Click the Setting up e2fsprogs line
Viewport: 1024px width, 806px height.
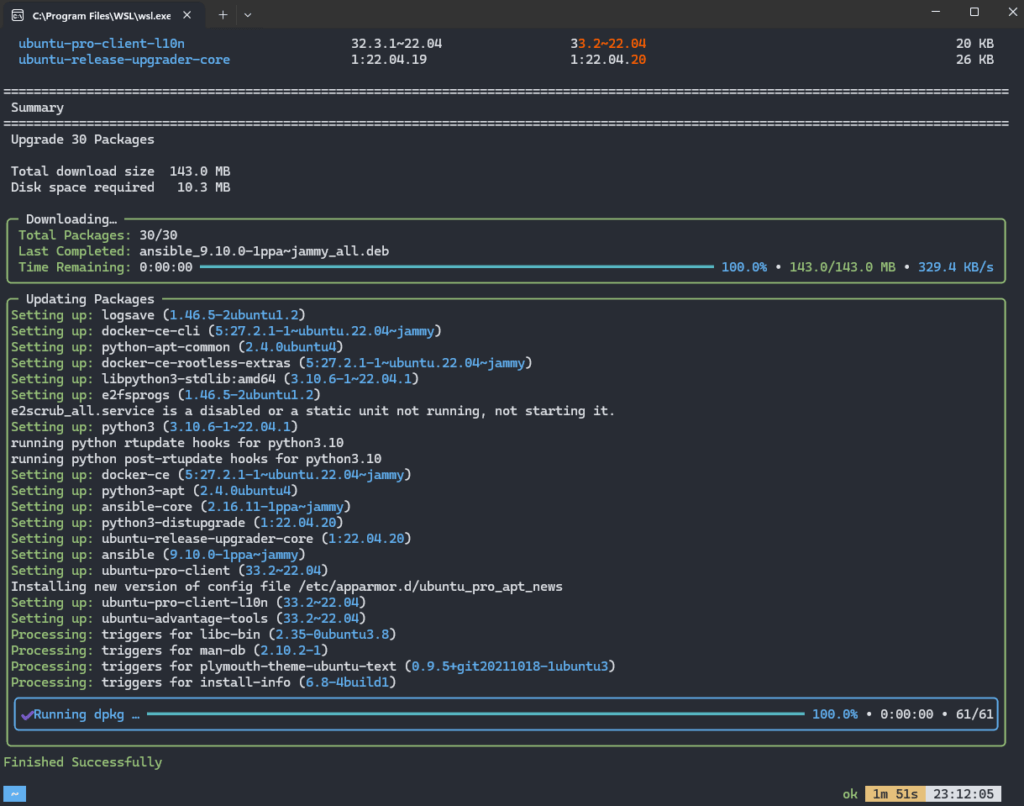(x=165, y=395)
